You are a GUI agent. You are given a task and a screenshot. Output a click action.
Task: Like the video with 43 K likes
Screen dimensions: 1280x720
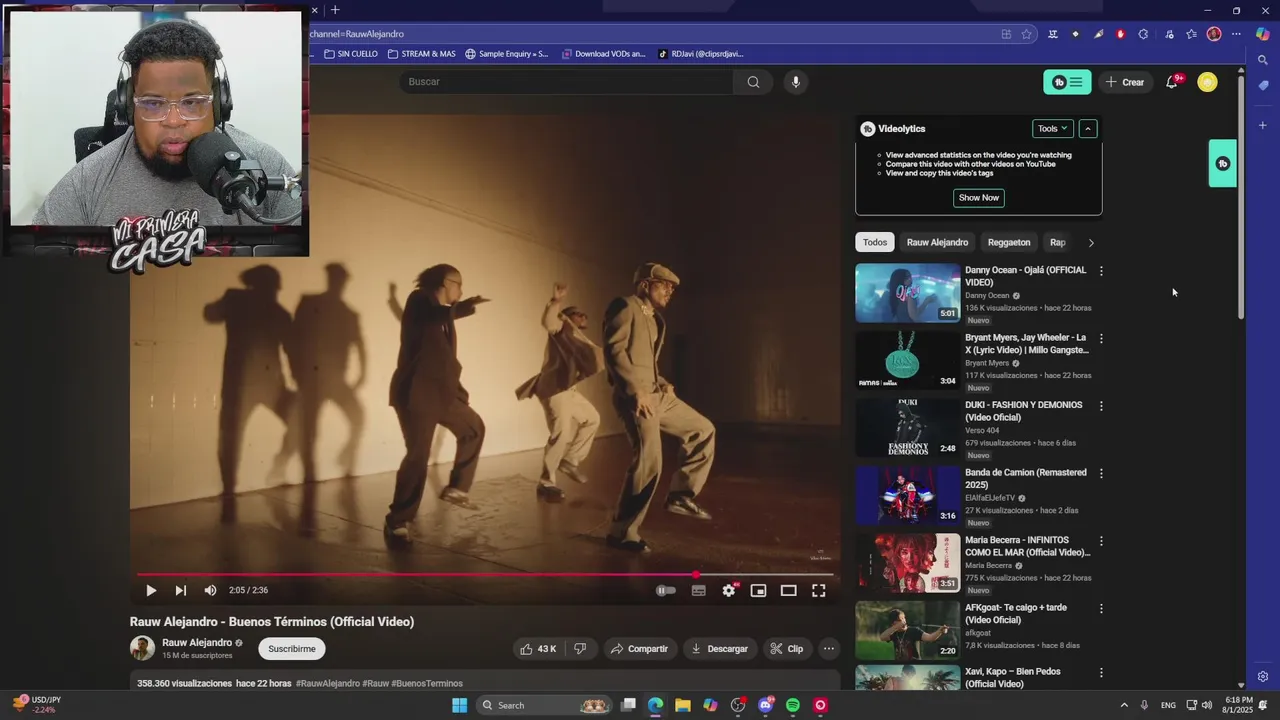point(538,649)
